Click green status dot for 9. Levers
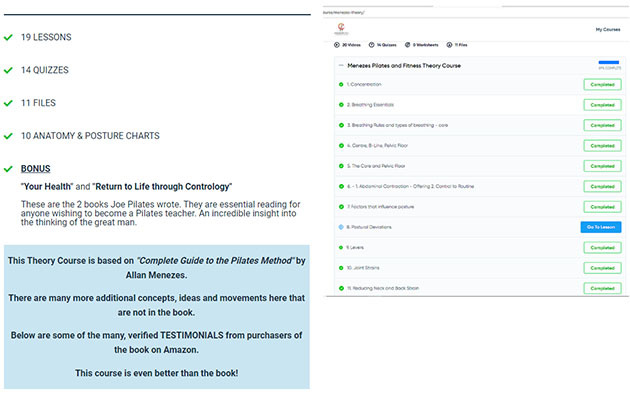The height and width of the screenshot is (393, 630). 341,248
